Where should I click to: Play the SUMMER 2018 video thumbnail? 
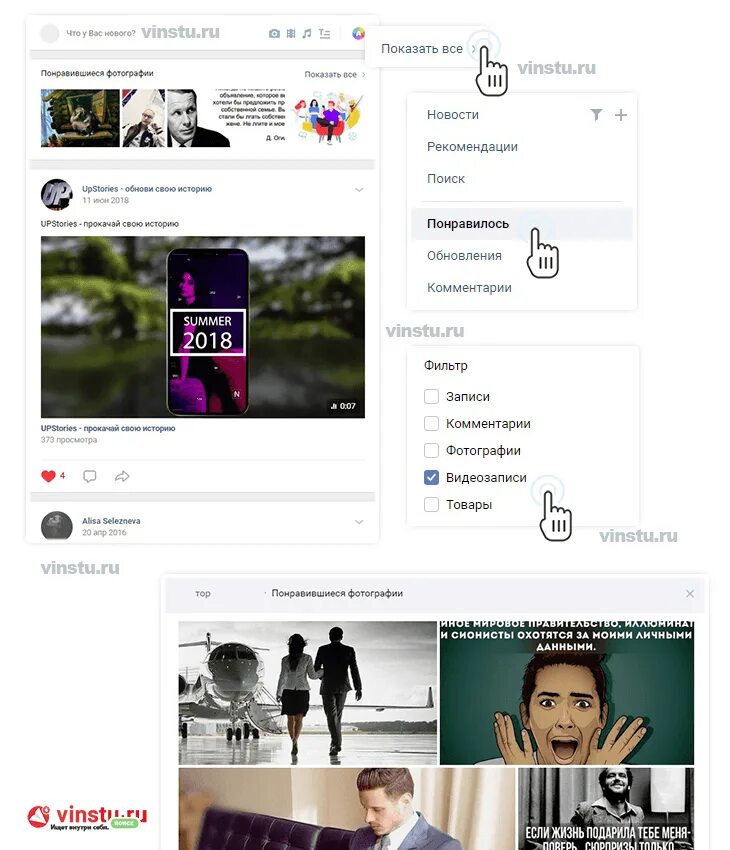coord(203,327)
